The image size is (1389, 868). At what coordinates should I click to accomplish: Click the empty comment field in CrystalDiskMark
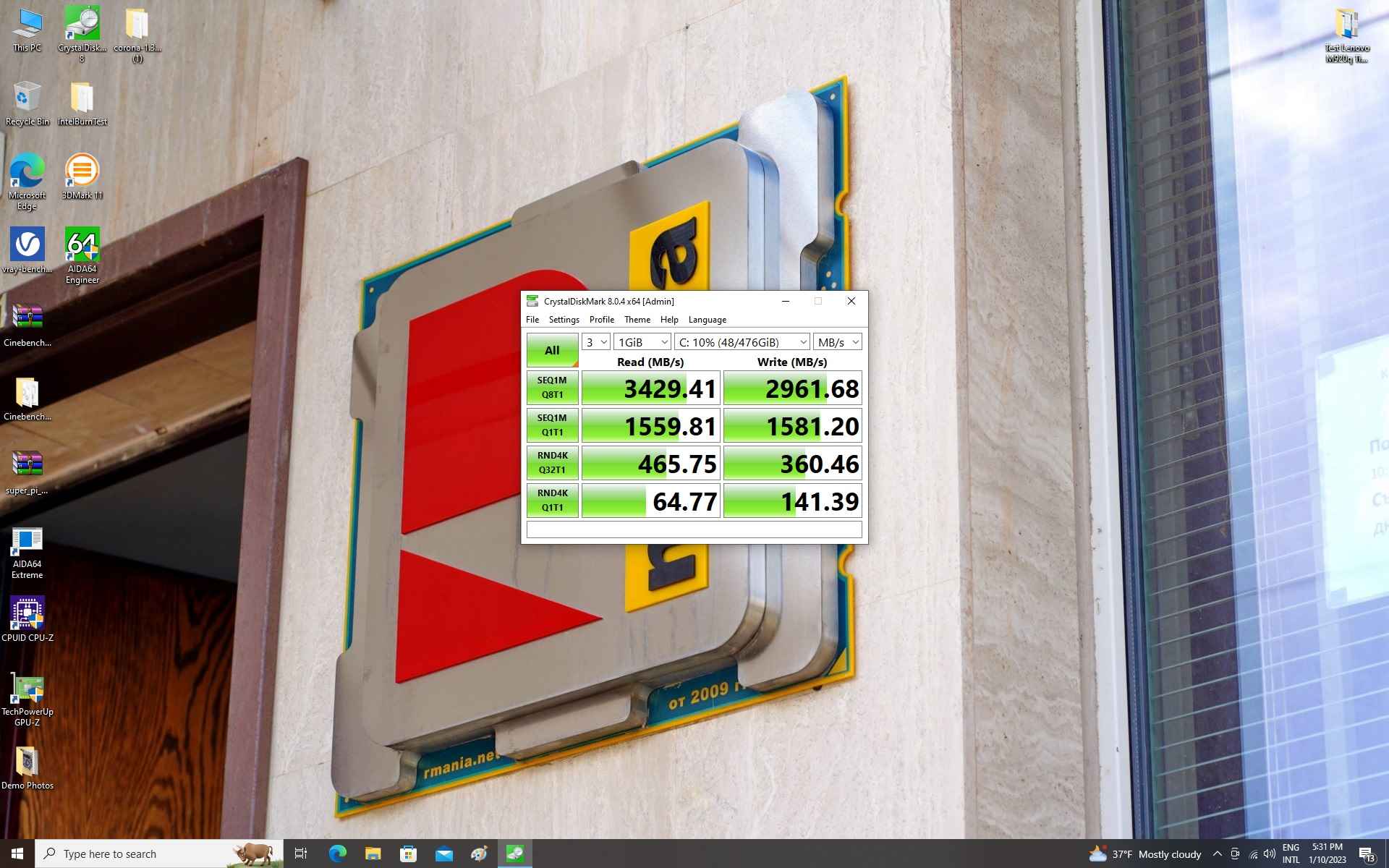tap(694, 529)
